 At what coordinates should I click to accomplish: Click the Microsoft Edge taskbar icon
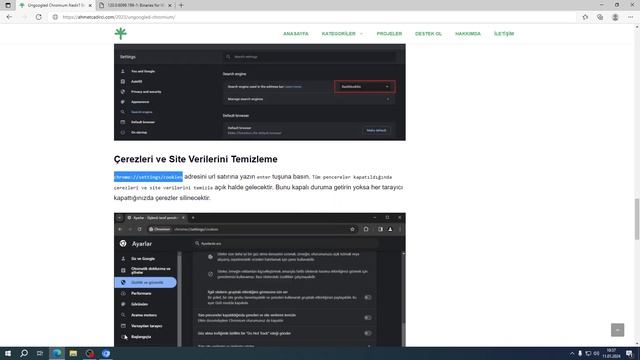click(57, 353)
